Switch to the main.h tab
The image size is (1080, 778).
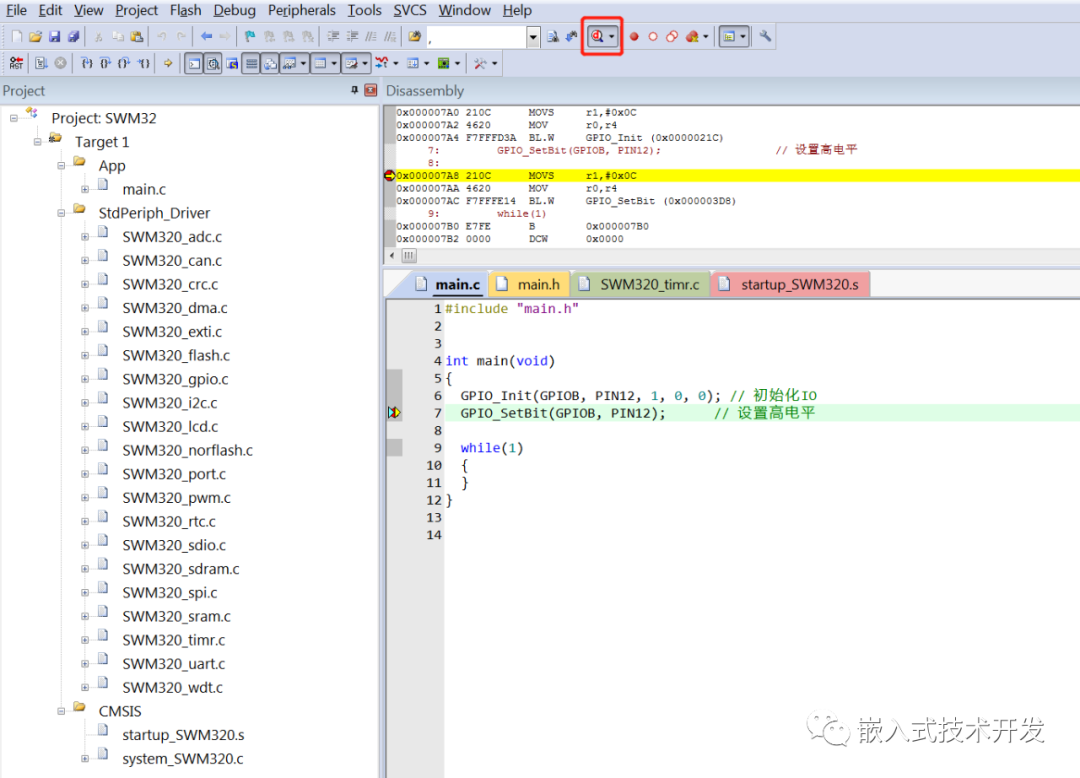coord(528,284)
